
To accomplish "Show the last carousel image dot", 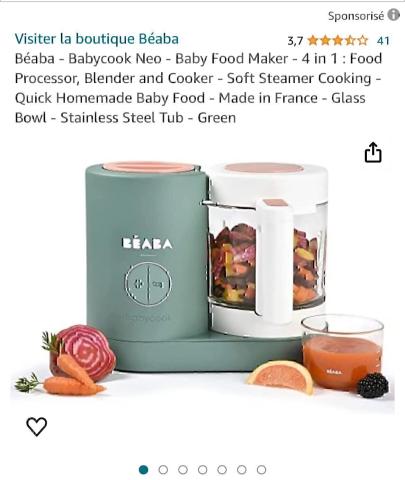I will coord(262,470).
